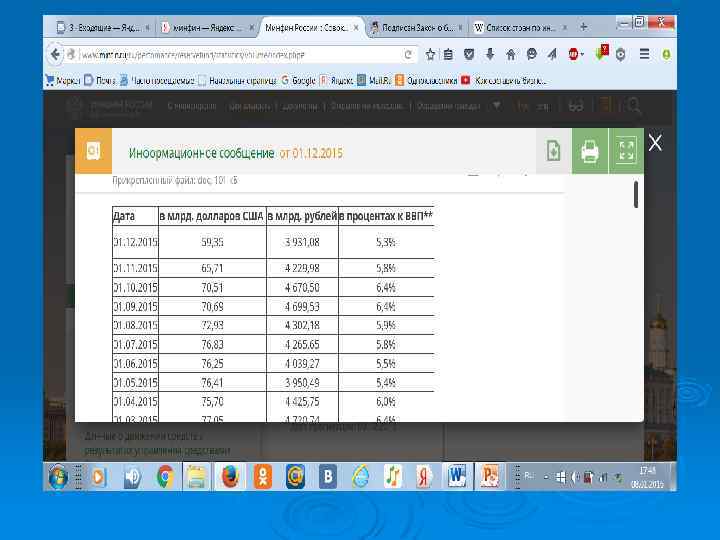Viewport: 720px width, 540px height.
Task: Click the green download arrow with red badge
Action: [x=601, y=53]
